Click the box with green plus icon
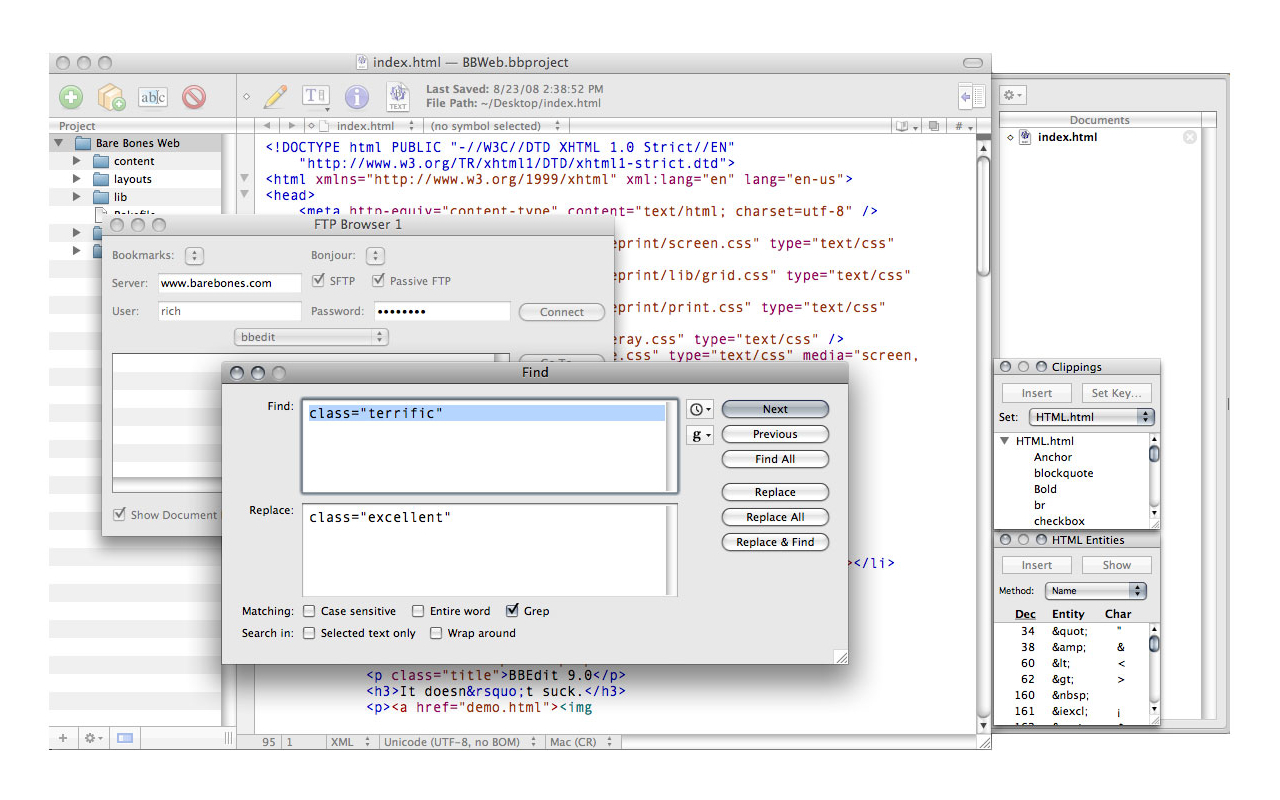Image resolution: width=1280 pixels, height=800 pixels. [x=111, y=97]
